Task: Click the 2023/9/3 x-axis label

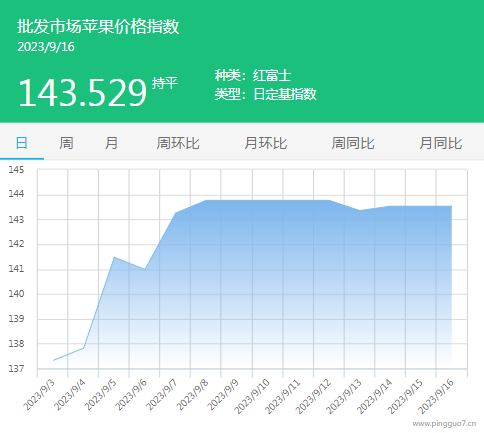Action: 38,395
